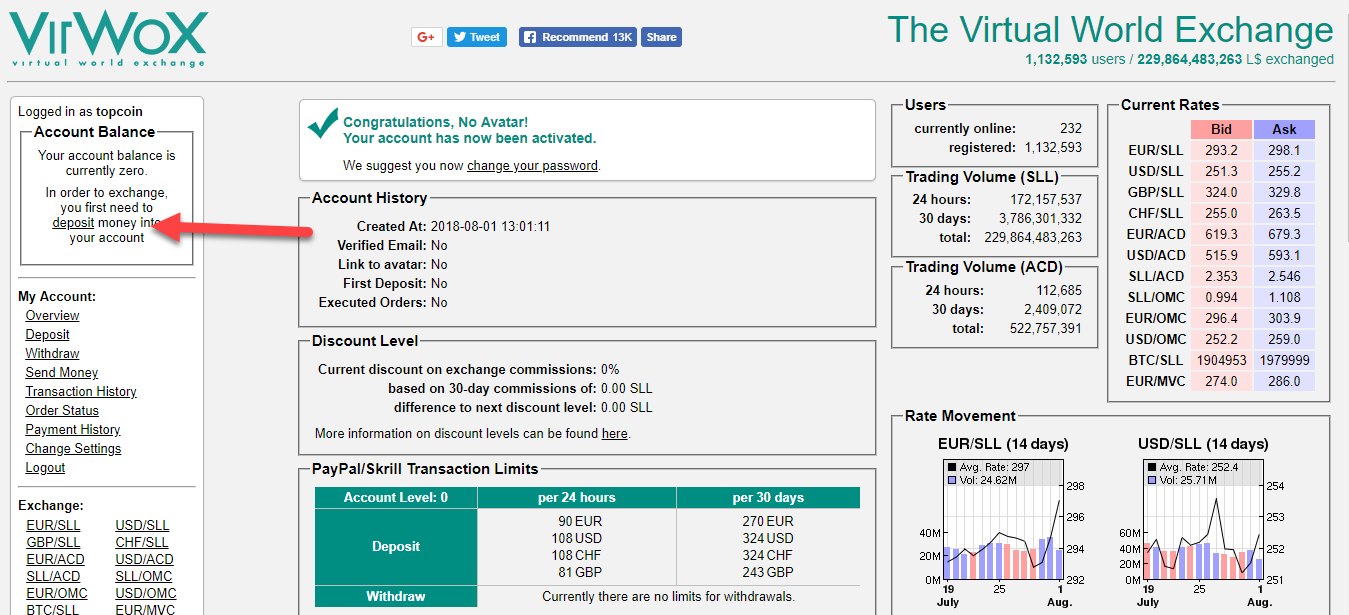Click BTC/SLL bid value 1904953
The width and height of the screenshot is (1349, 615).
pyautogui.click(x=1221, y=360)
